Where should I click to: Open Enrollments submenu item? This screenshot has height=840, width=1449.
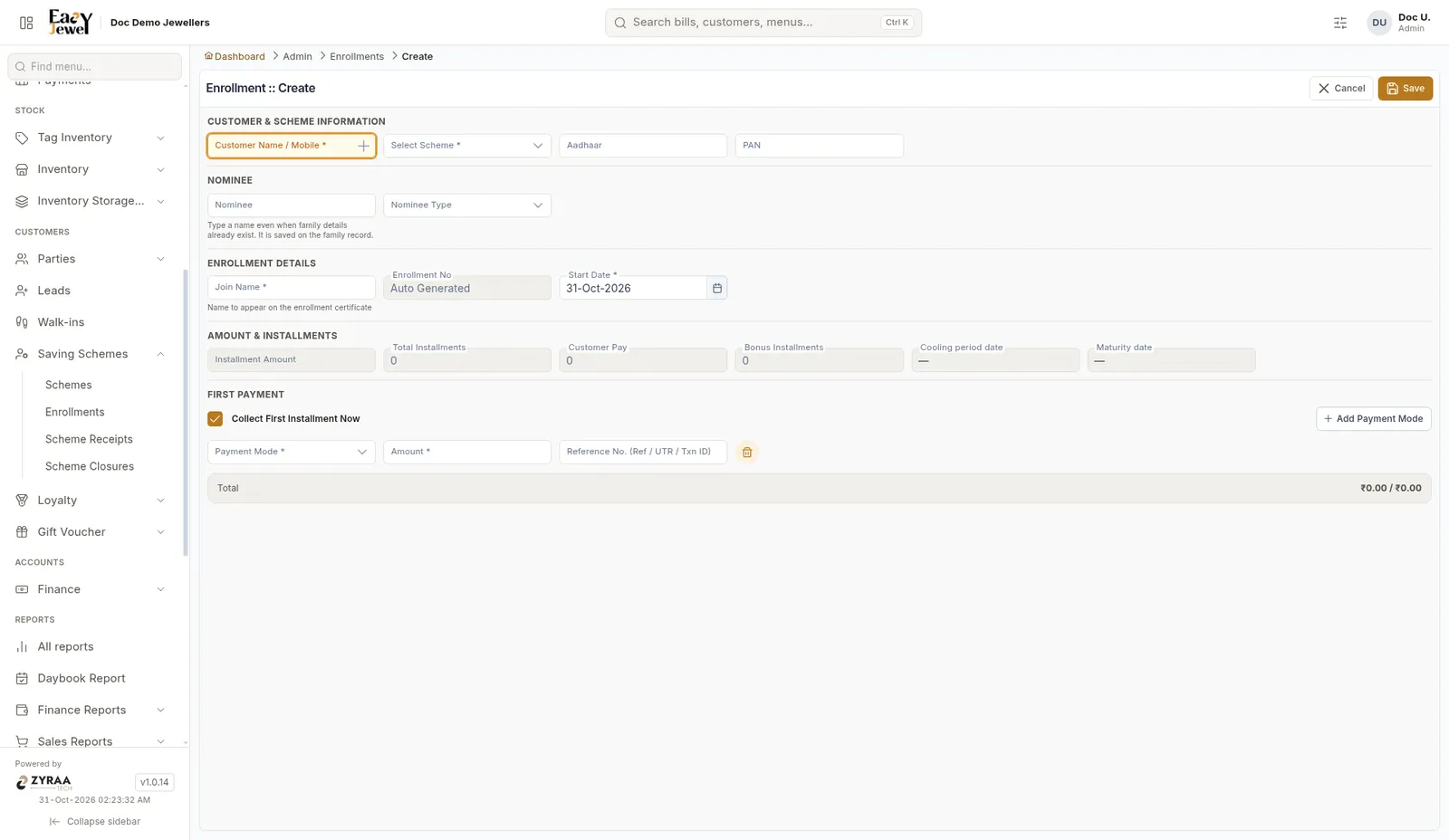(75, 412)
